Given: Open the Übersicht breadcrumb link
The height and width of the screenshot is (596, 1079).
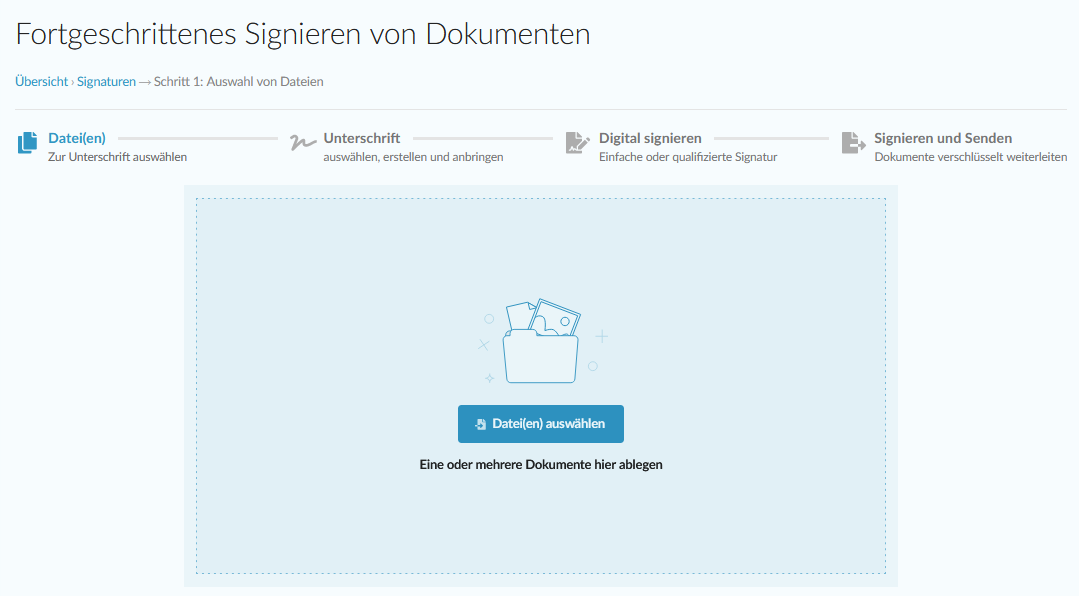Looking at the screenshot, I should click(x=41, y=82).
